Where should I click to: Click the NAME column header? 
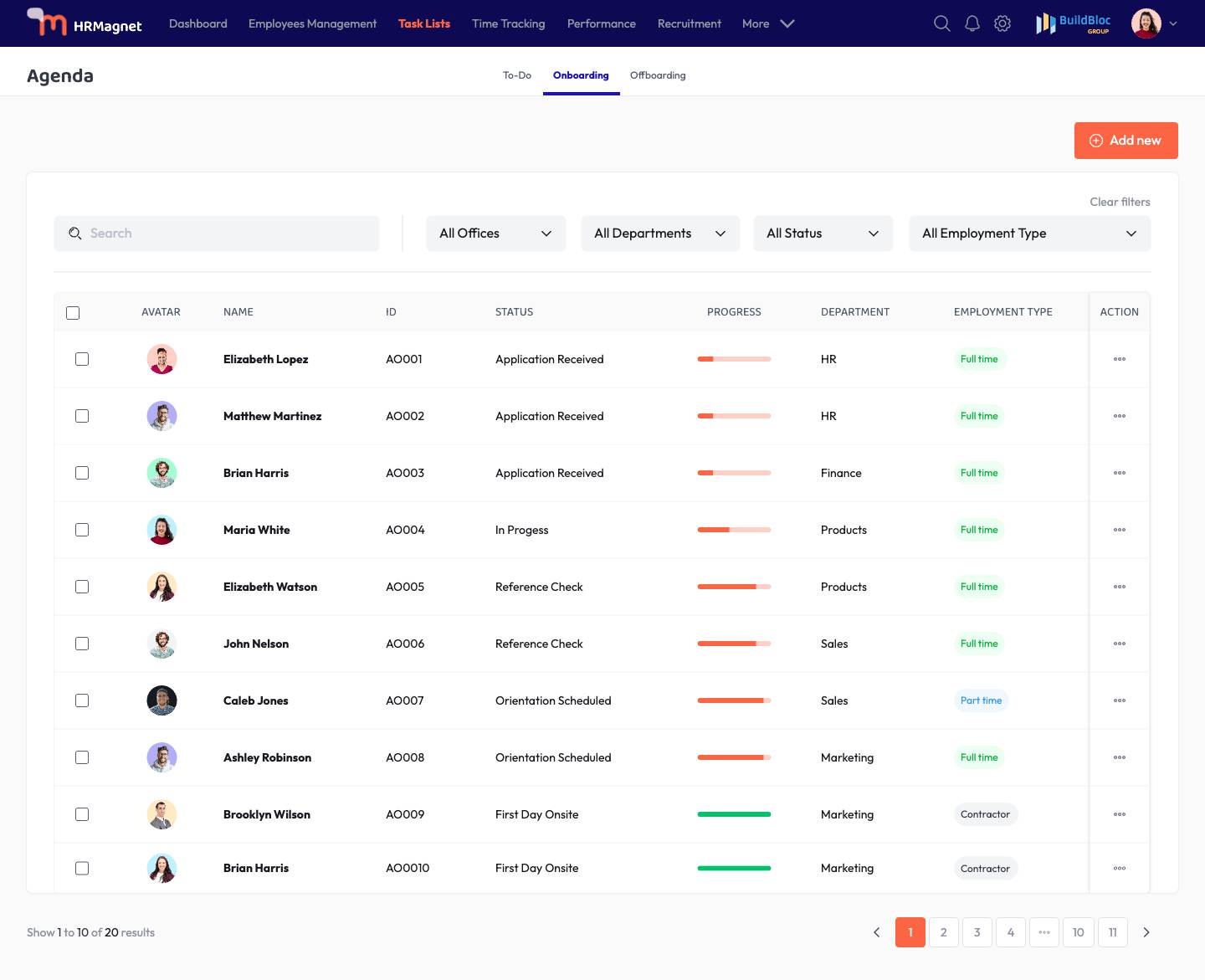238,312
